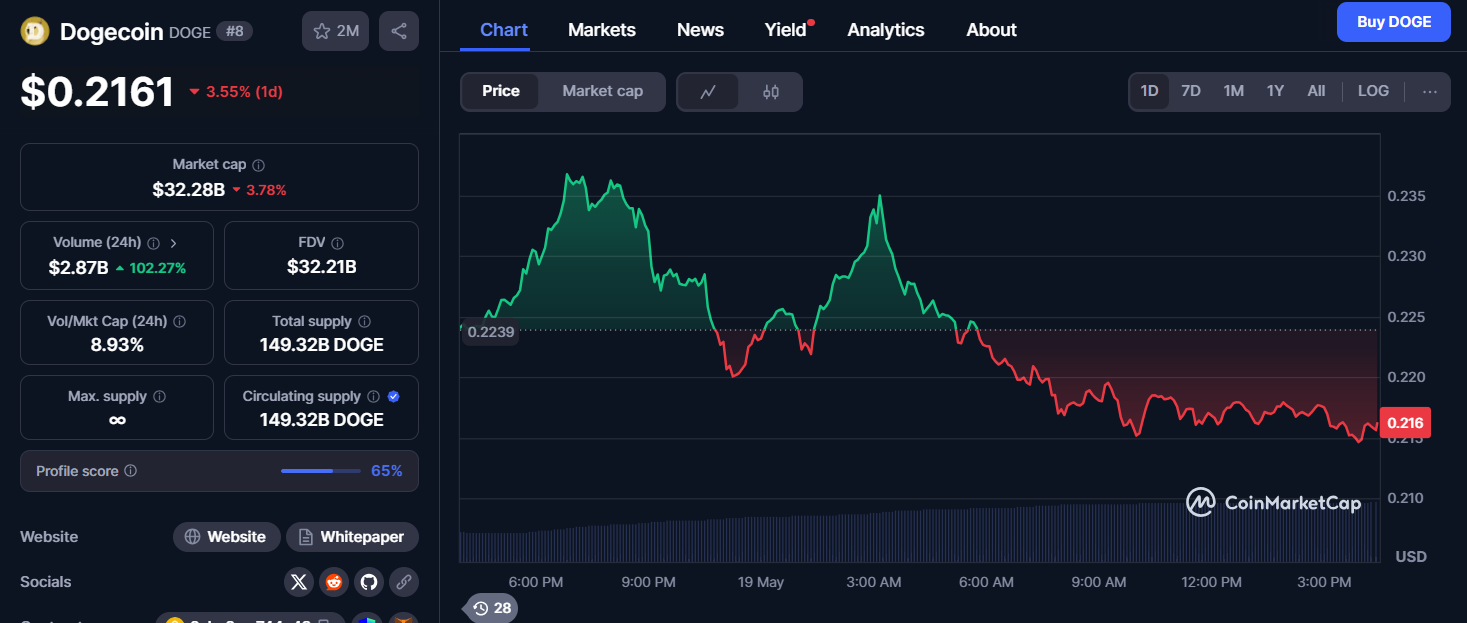
Task: Click the $2.87B volume value
Action: coord(78,268)
